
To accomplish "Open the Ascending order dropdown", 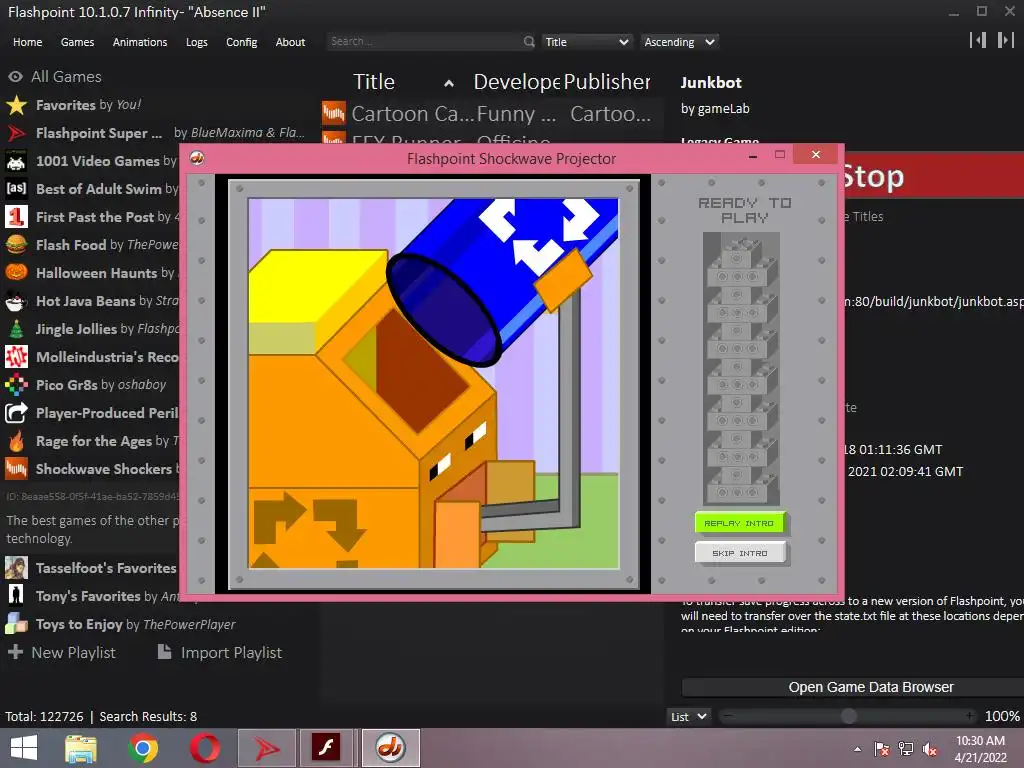I will (x=679, y=42).
